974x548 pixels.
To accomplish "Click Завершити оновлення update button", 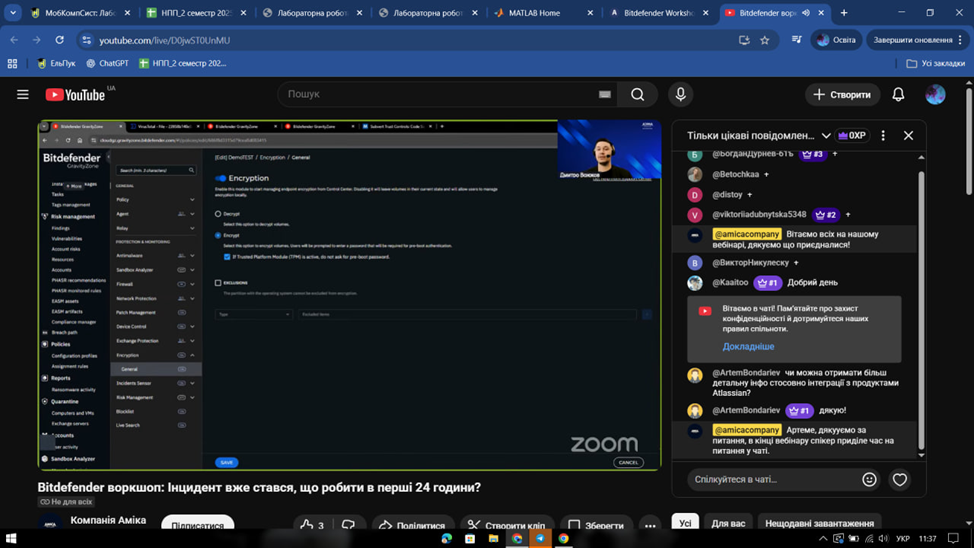I will tap(917, 40).
